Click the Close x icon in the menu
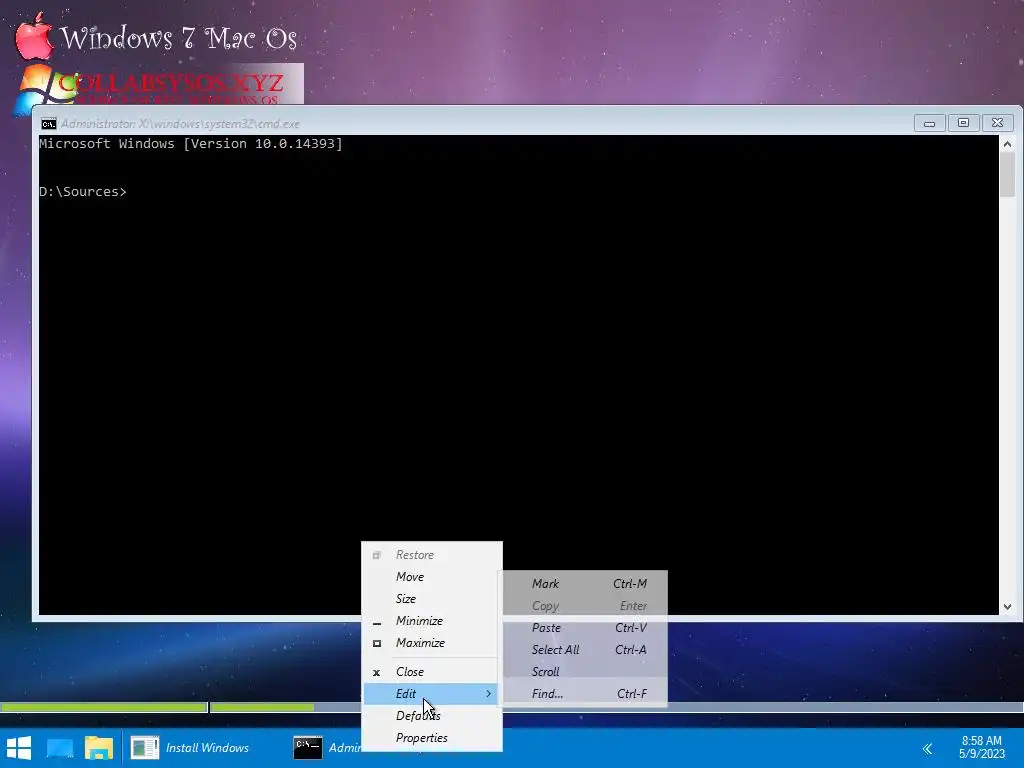This screenshot has width=1024, height=768. (x=376, y=672)
